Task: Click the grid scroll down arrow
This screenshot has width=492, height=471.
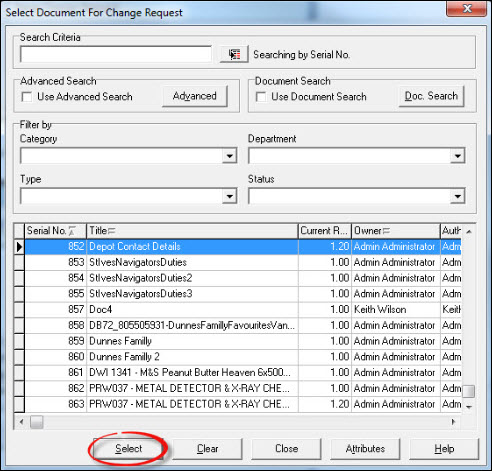Action: coord(469,407)
